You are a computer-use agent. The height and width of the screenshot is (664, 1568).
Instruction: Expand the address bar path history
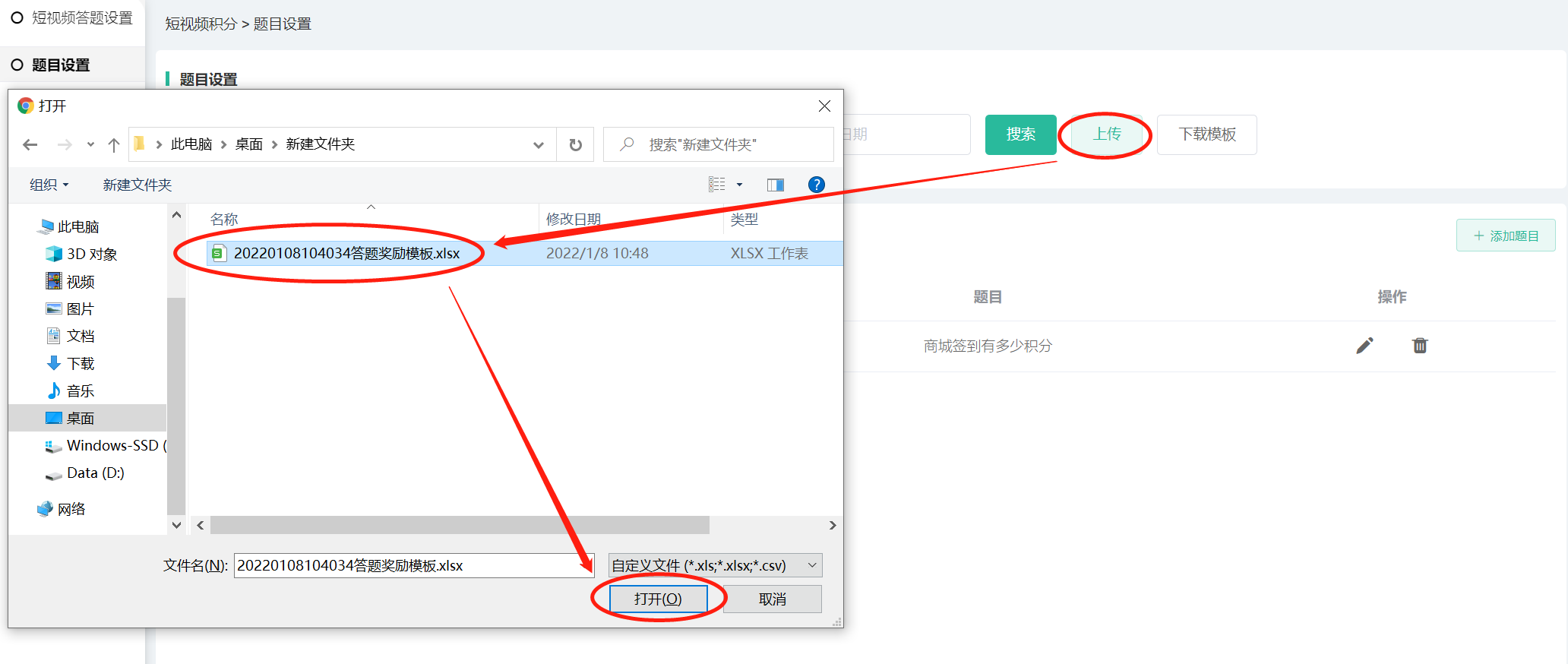(x=539, y=144)
